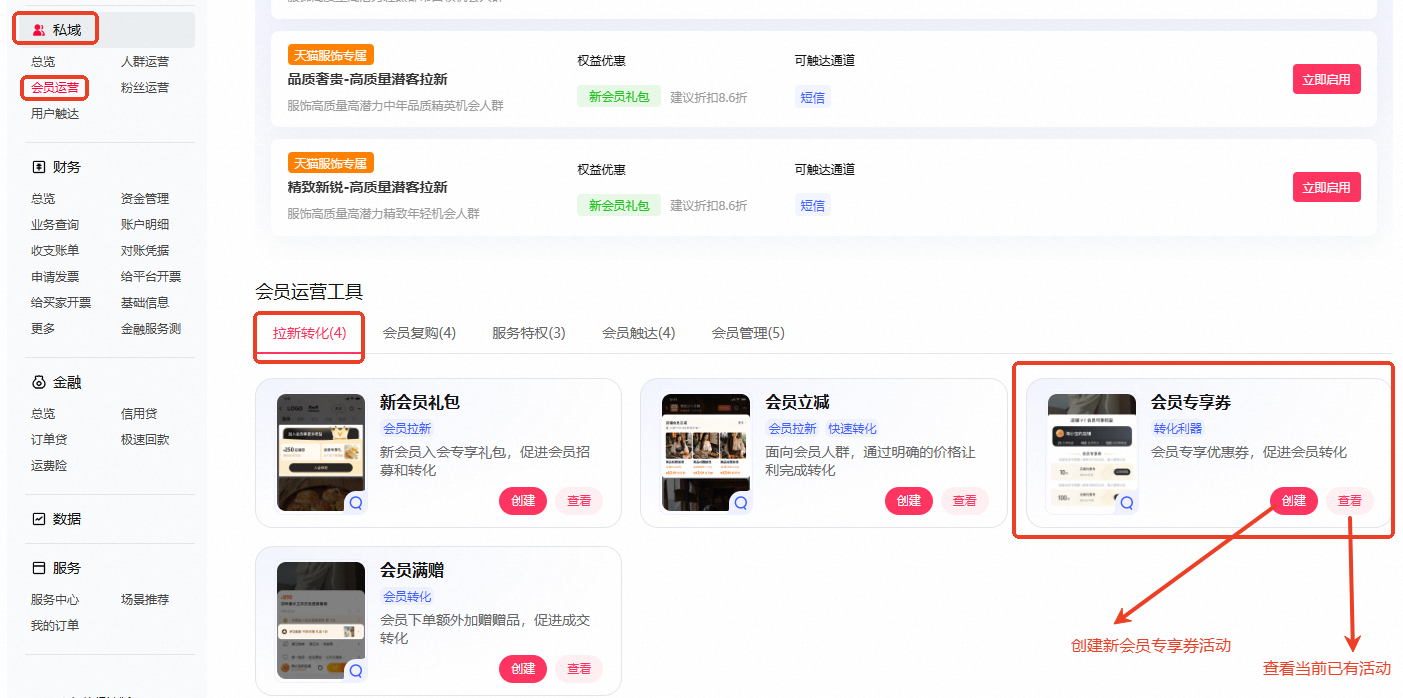Click 查看 on 会员专享券 card
The height and width of the screenshot is (698, 1403).
click(x=1350, y=501)
